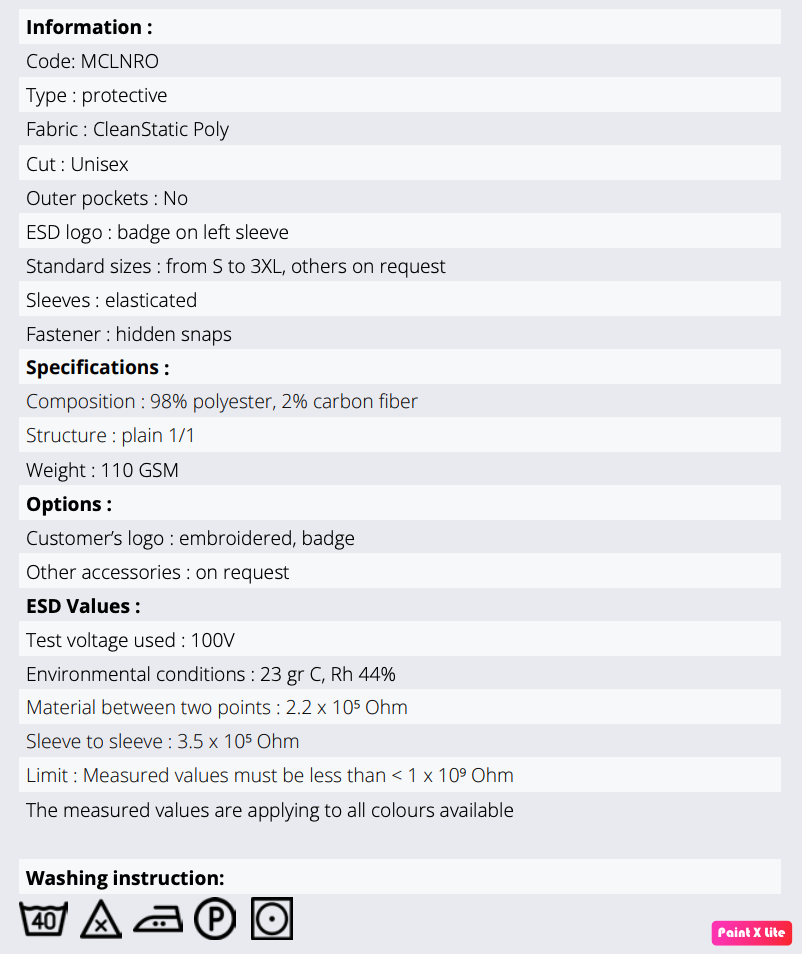
Task: Select the Standard sizes row
Action: point(236,266)
